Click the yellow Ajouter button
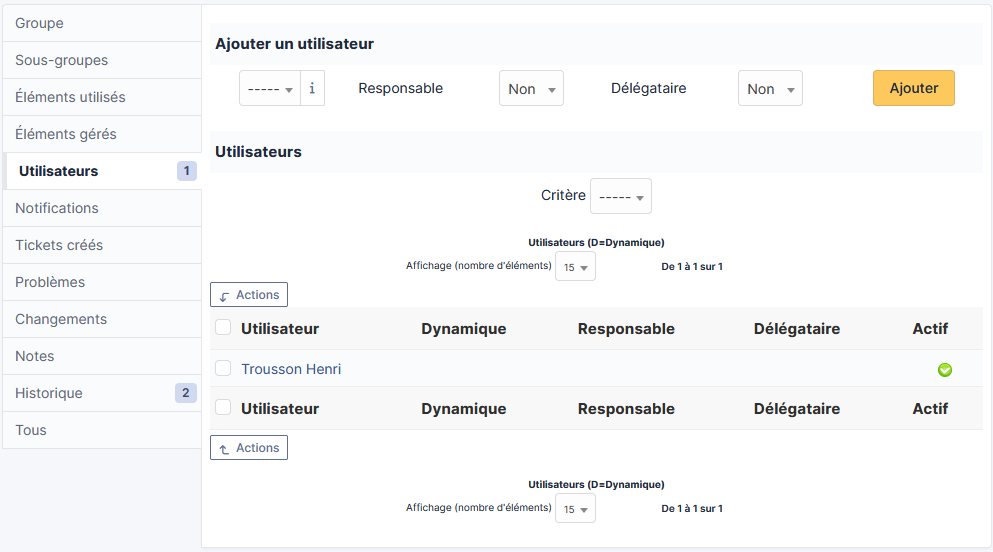Image resolution: width=993 pixels, height=552 pixels. click(913, 88)
